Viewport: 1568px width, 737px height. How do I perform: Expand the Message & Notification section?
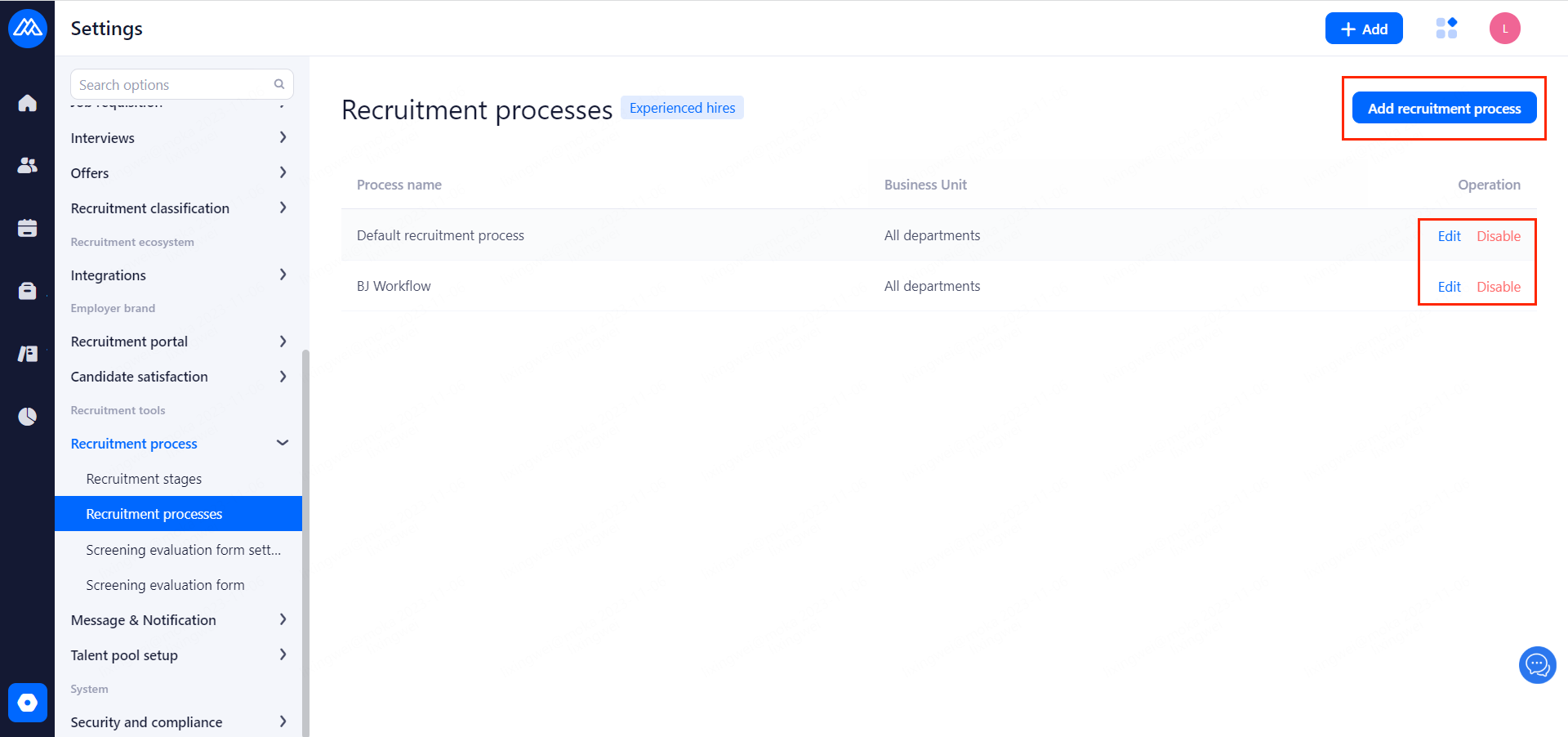click(x=283, y=619)
